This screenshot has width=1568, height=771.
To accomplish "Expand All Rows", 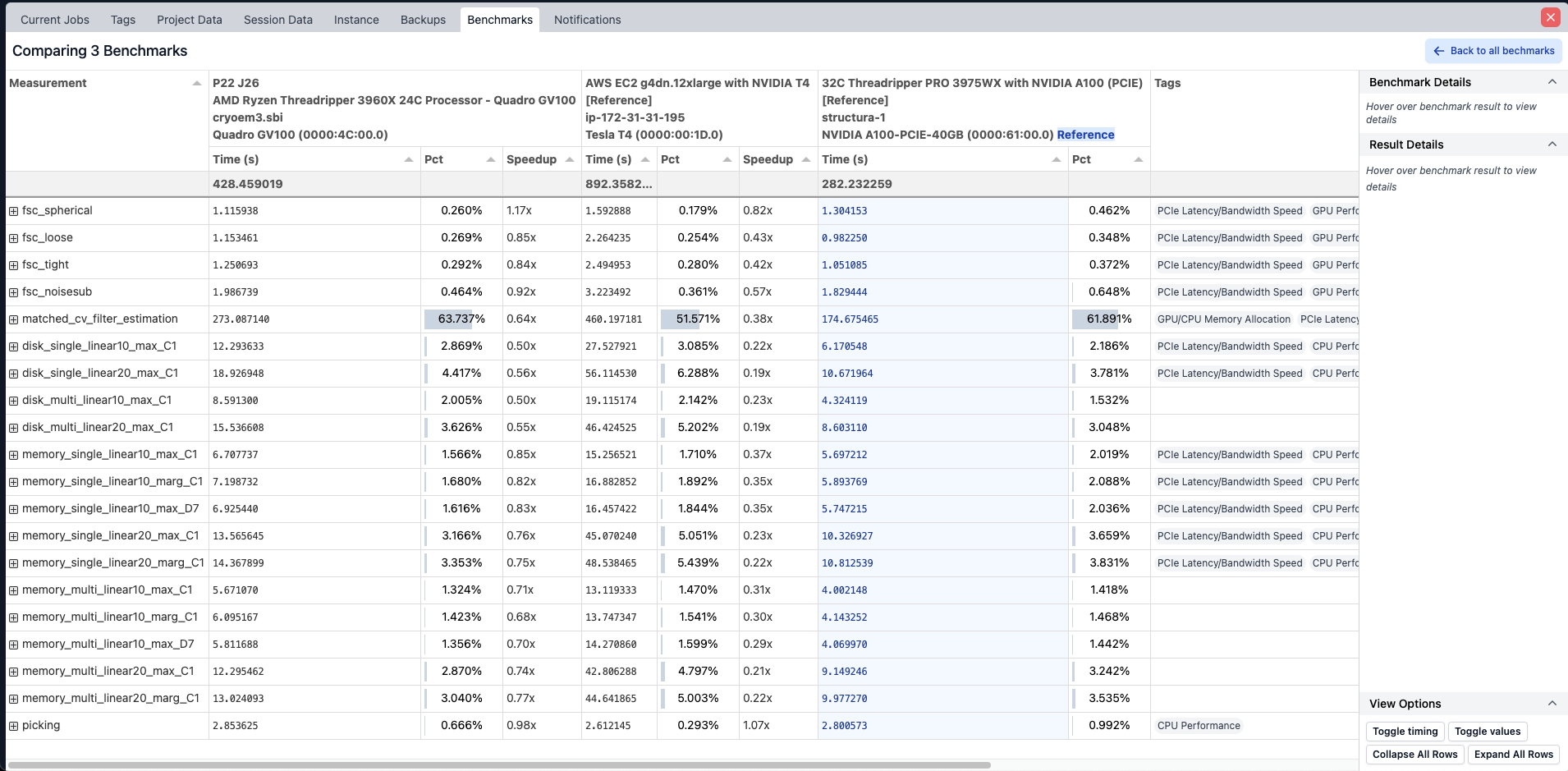I will point(1513,755).
